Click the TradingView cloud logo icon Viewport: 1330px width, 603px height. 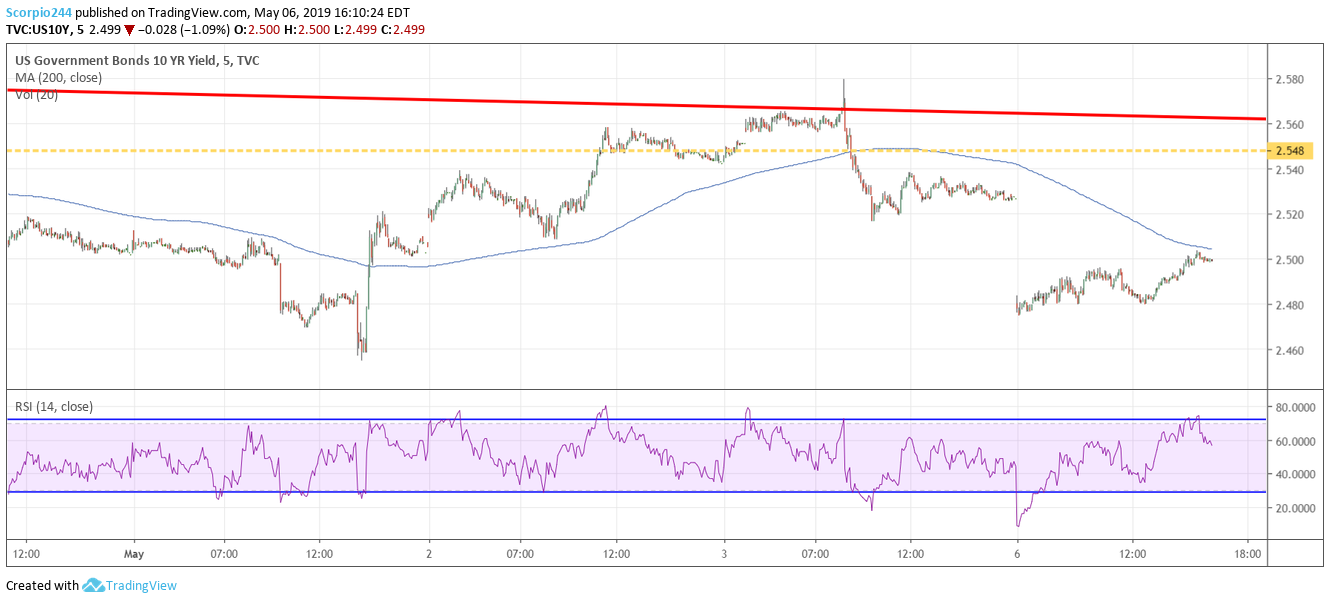pyautogui.click(x=94, y=585)
